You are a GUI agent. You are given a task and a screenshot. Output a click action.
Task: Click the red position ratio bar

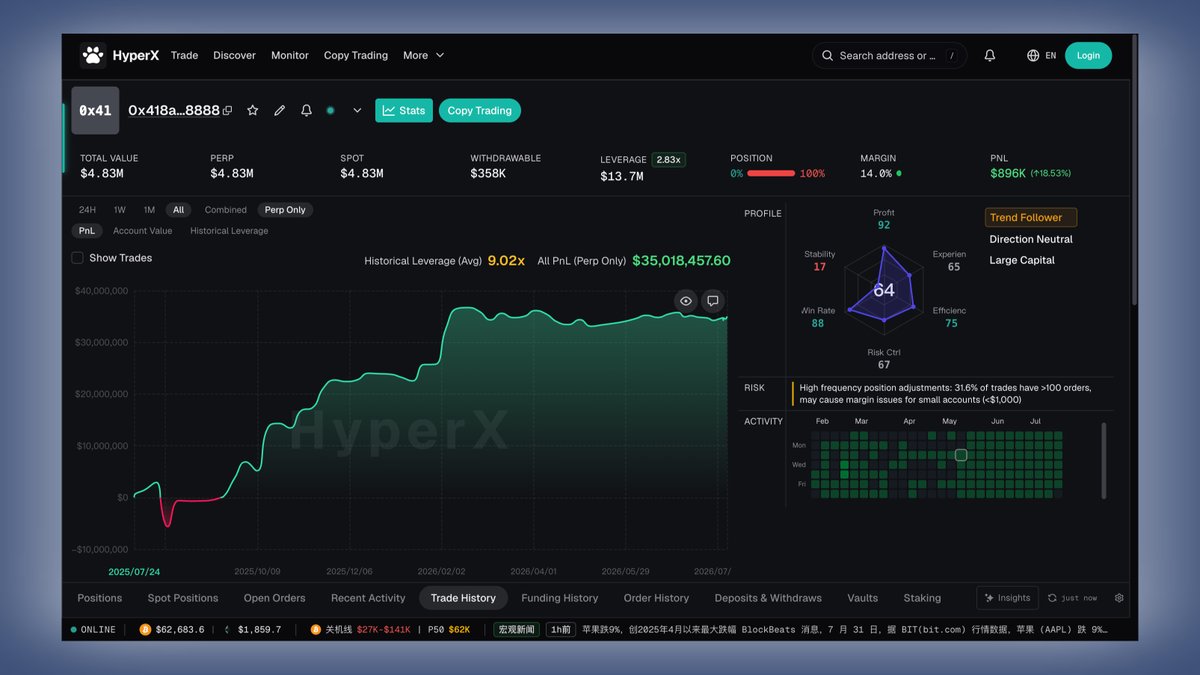771,174
